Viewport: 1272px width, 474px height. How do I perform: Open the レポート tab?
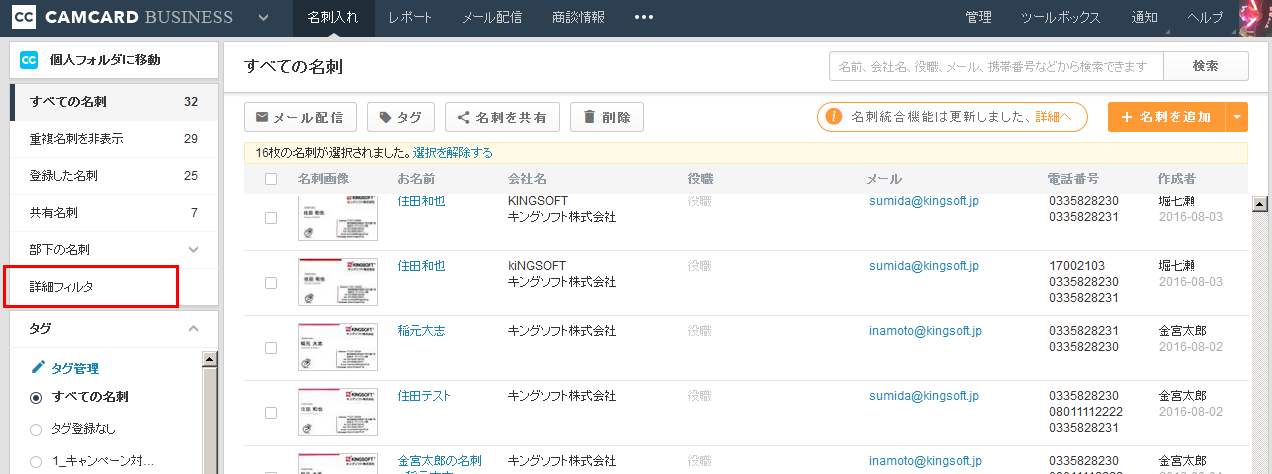click(x=410, y=17)
